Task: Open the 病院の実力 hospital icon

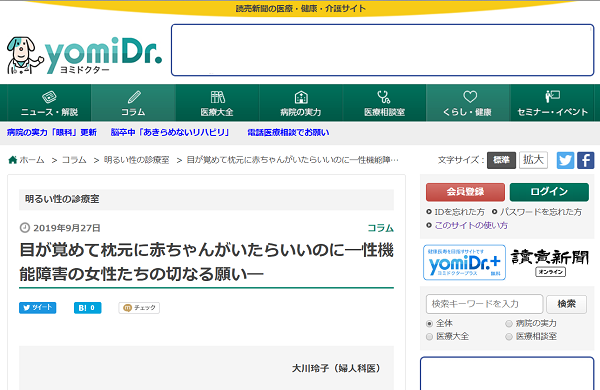Action: click(301, 97)
